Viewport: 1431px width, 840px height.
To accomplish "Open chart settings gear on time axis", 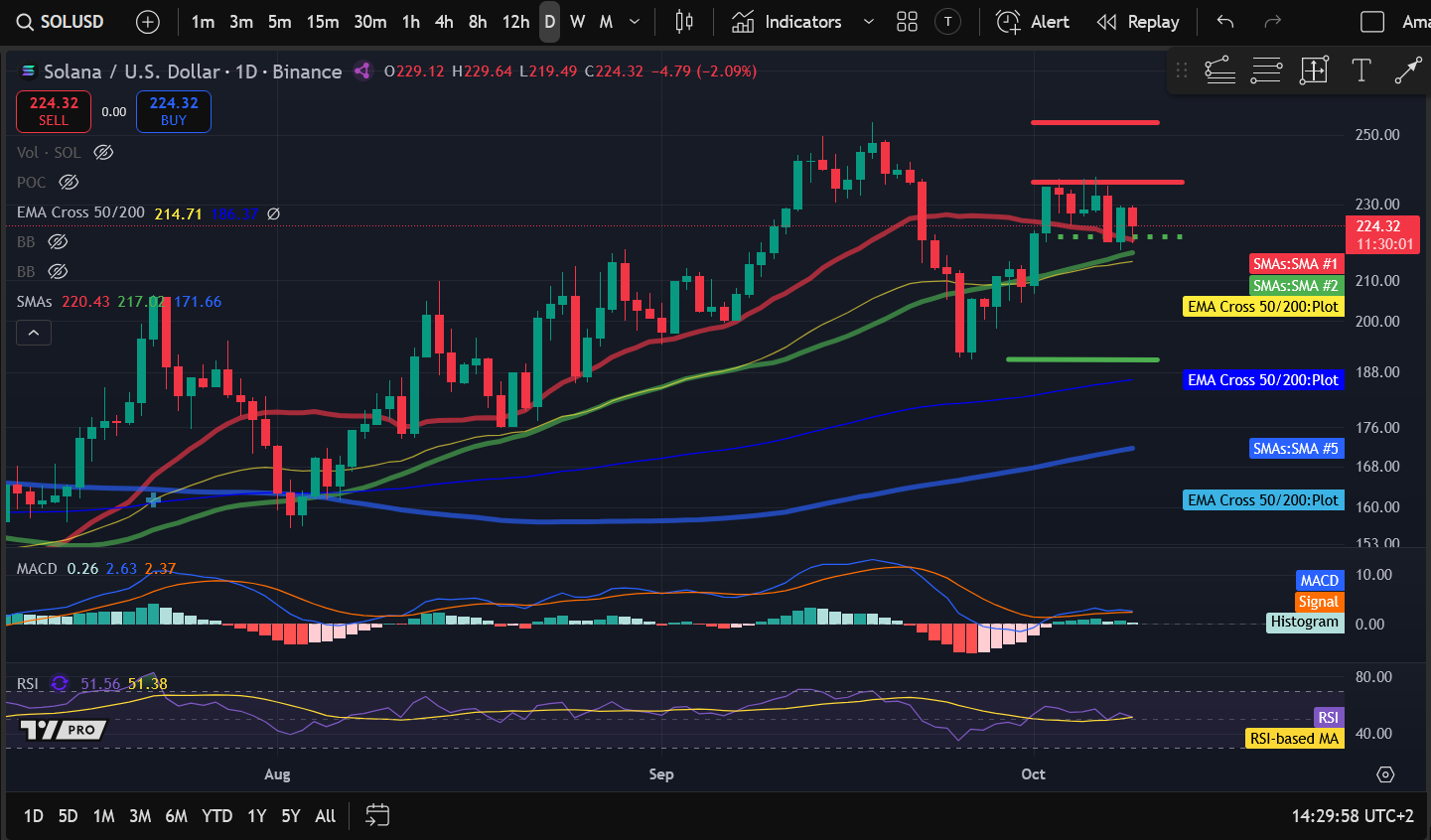I will click(x=1385, y=774).
